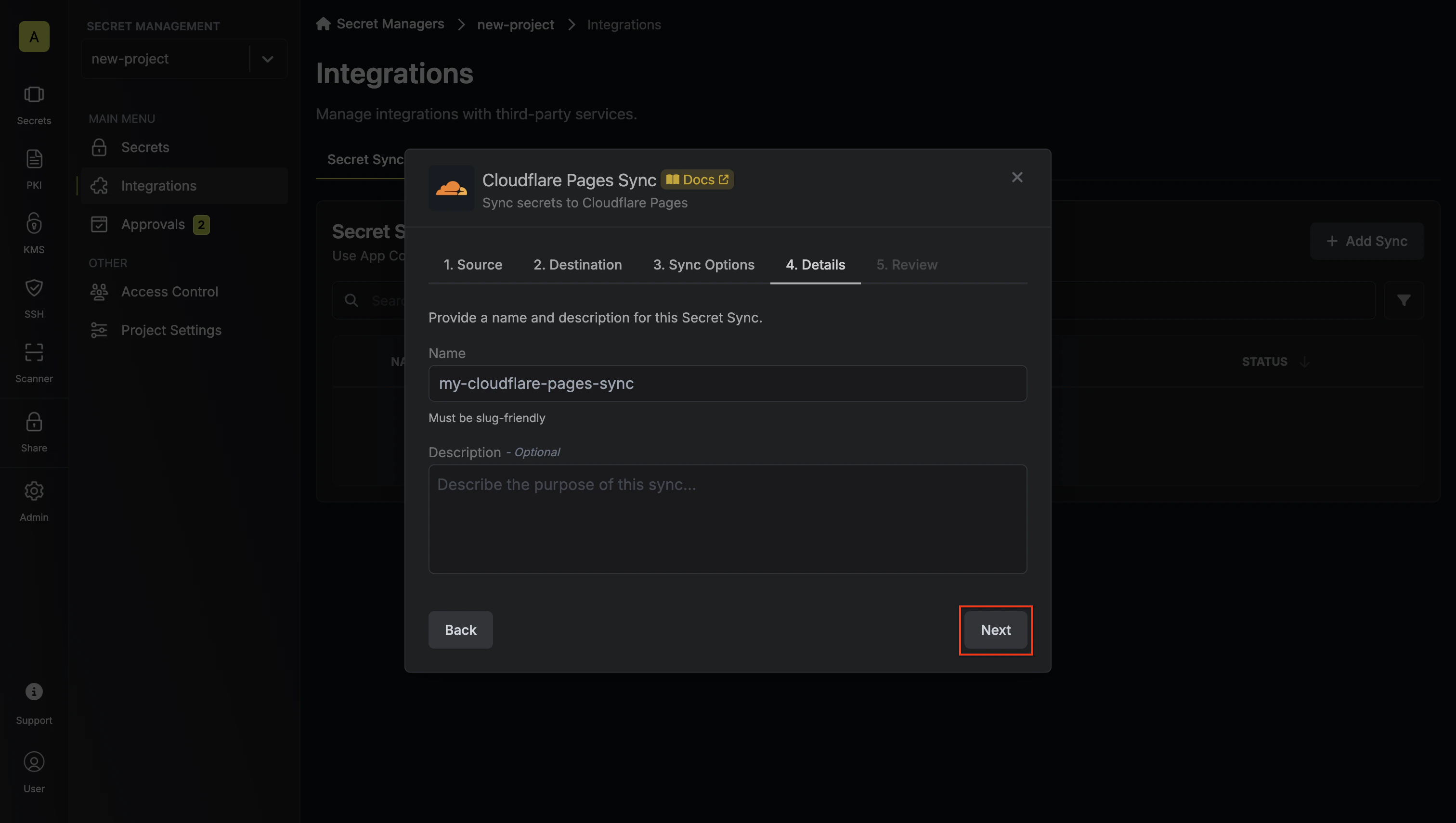
Task: Open Project Settings menu item
Action: click(x=184, y=330)
